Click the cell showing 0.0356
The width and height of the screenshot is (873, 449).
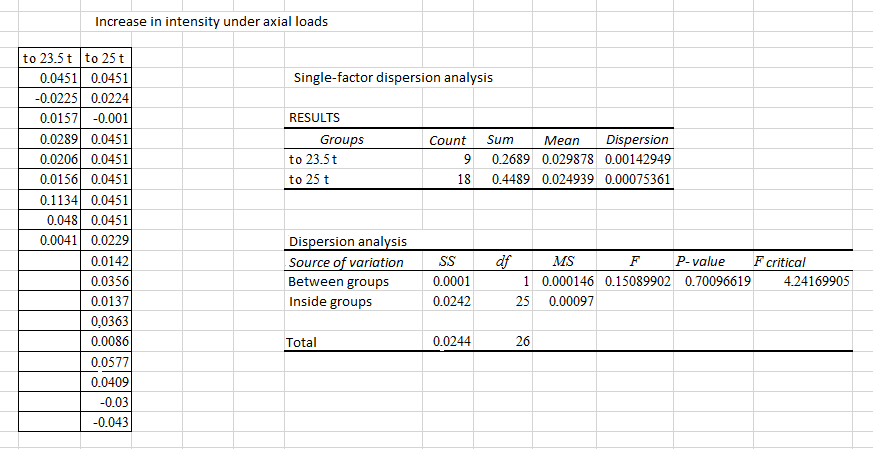[x=106, y=281]
